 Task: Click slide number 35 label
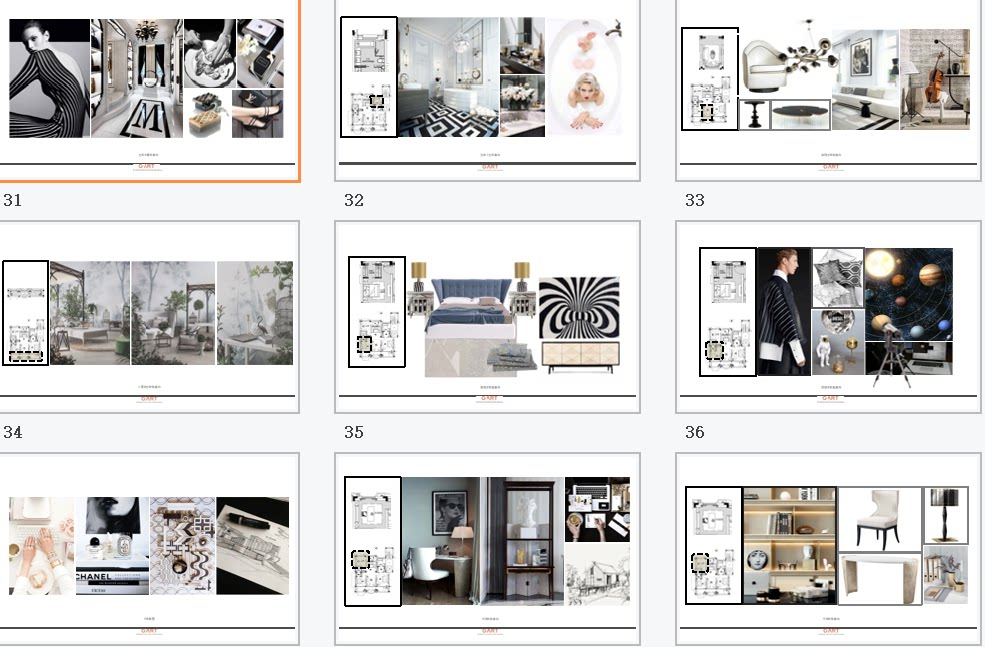tap(354, 432)
